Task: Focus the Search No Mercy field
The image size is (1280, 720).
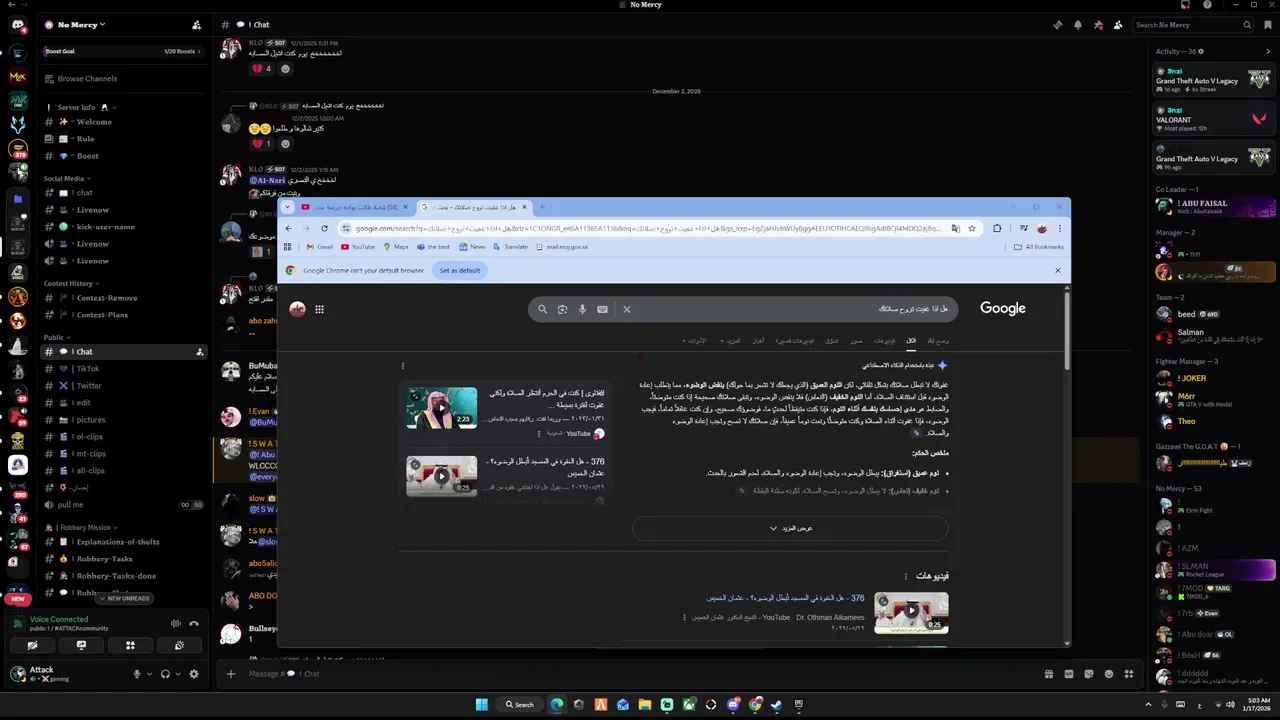Action: tap(1193, 25)
